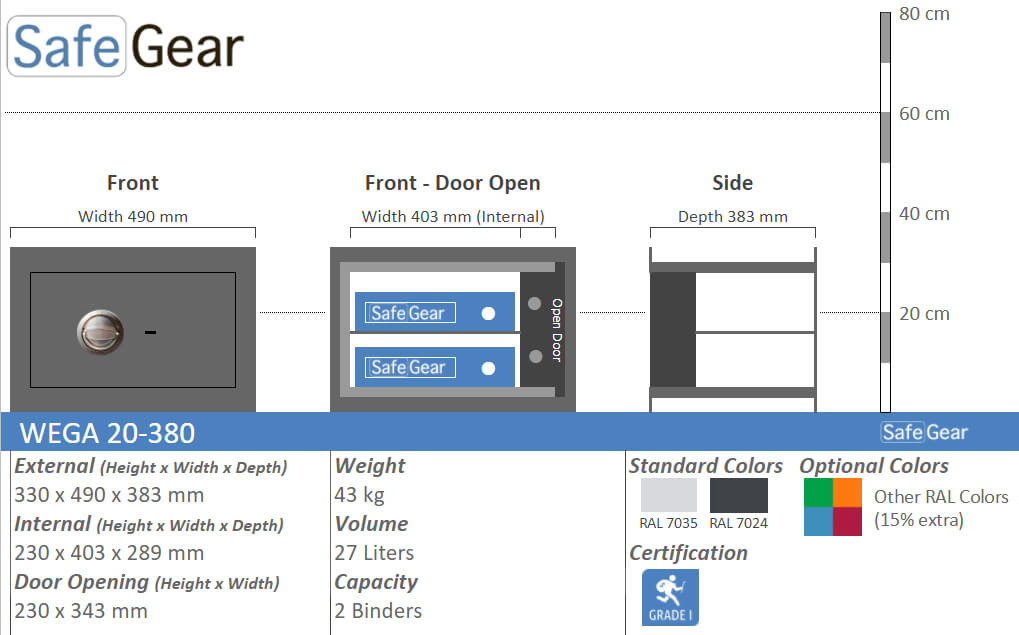This screenshot has height=635, width=1019.
Task: Select the RAL 7024 dark grey swatch
Action: (x=739, y=495)
